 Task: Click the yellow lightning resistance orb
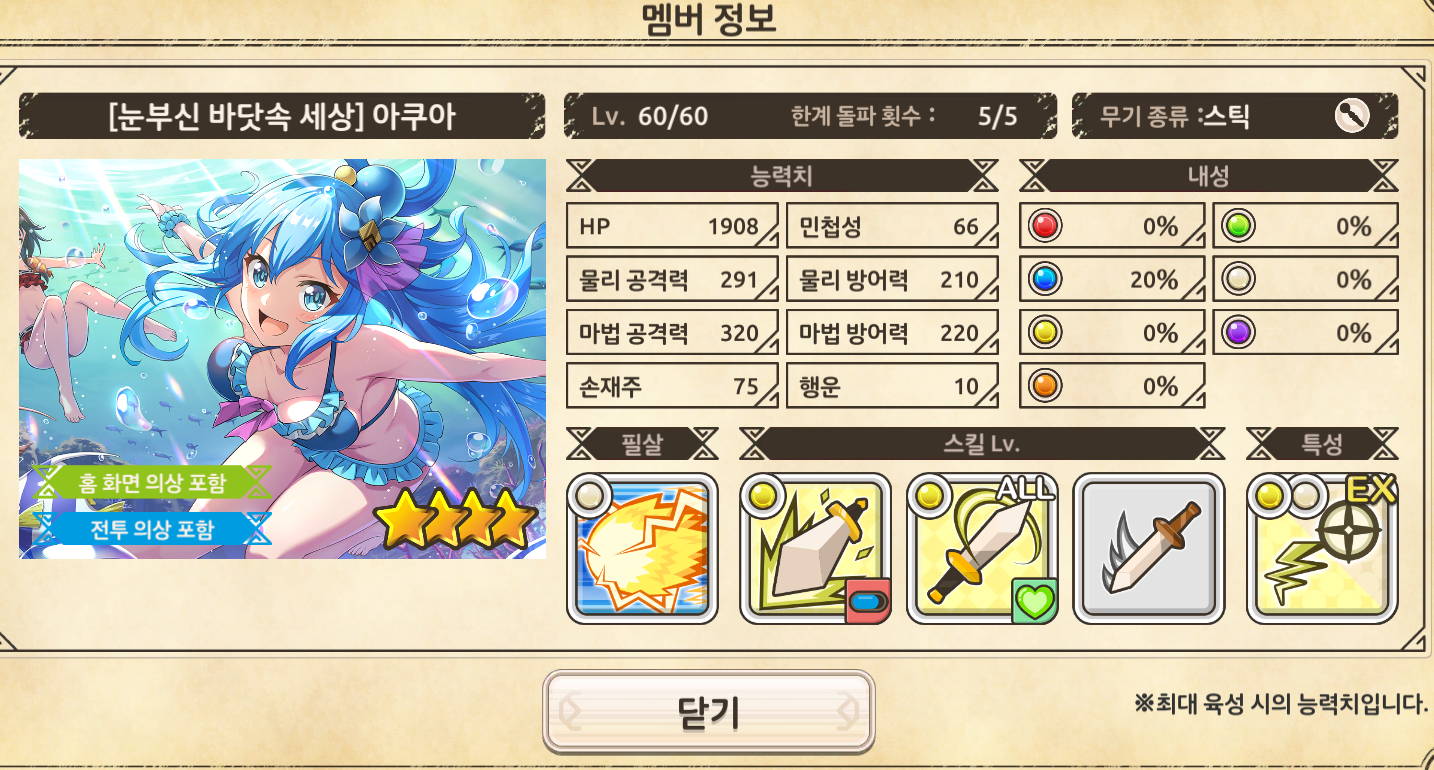click(x=1044, y=333)
